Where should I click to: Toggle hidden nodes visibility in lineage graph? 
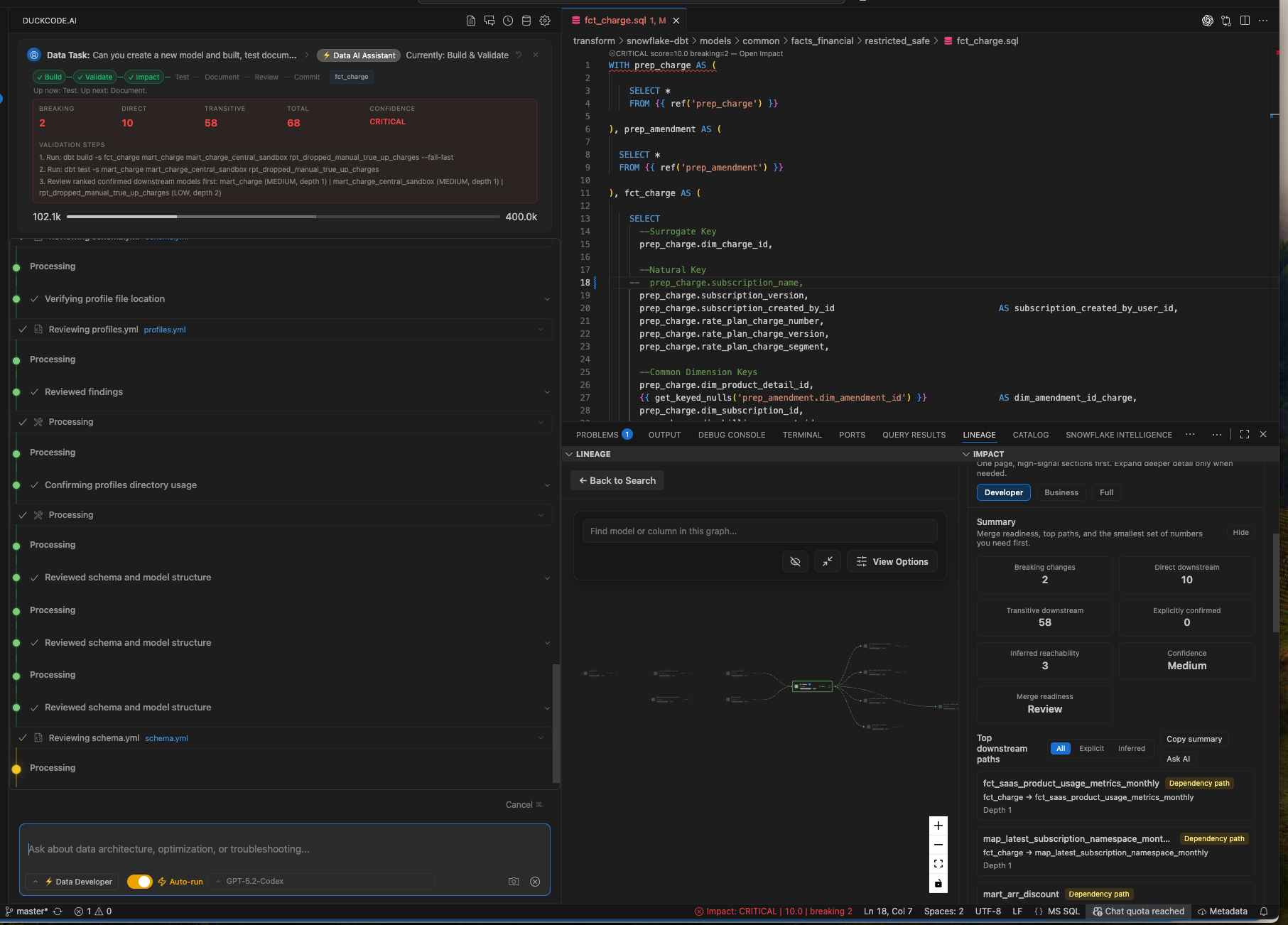pos(795,561)
